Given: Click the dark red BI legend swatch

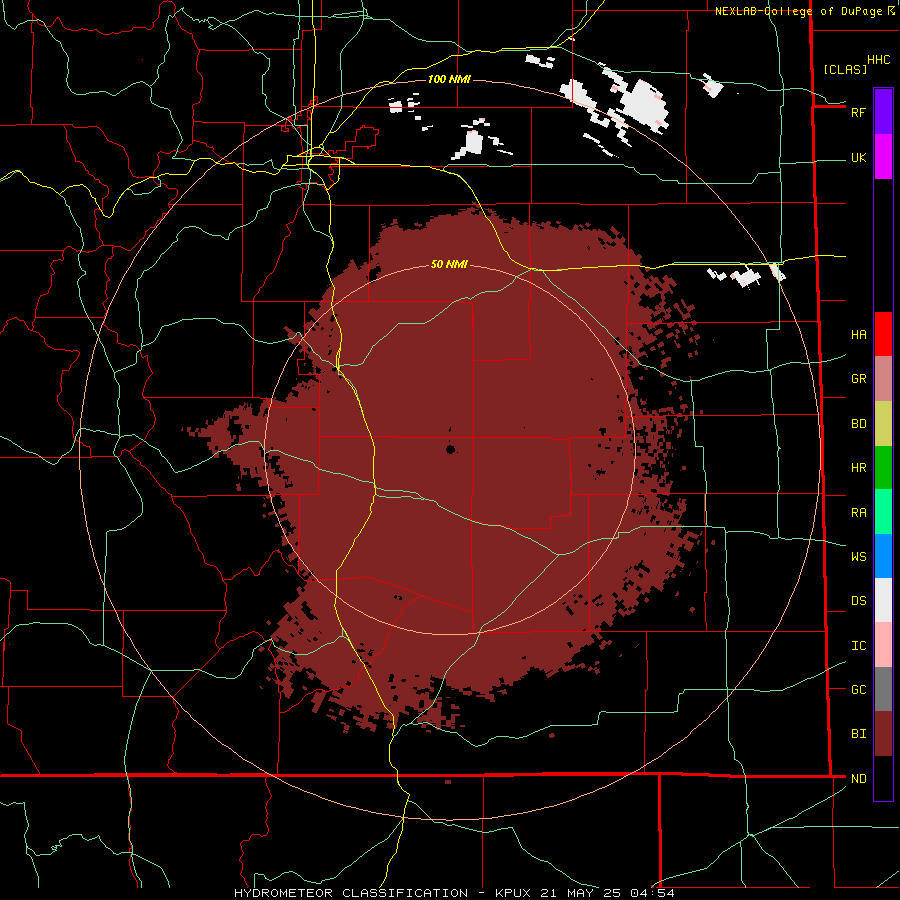Looking at the screenshot, I should 883,734.
